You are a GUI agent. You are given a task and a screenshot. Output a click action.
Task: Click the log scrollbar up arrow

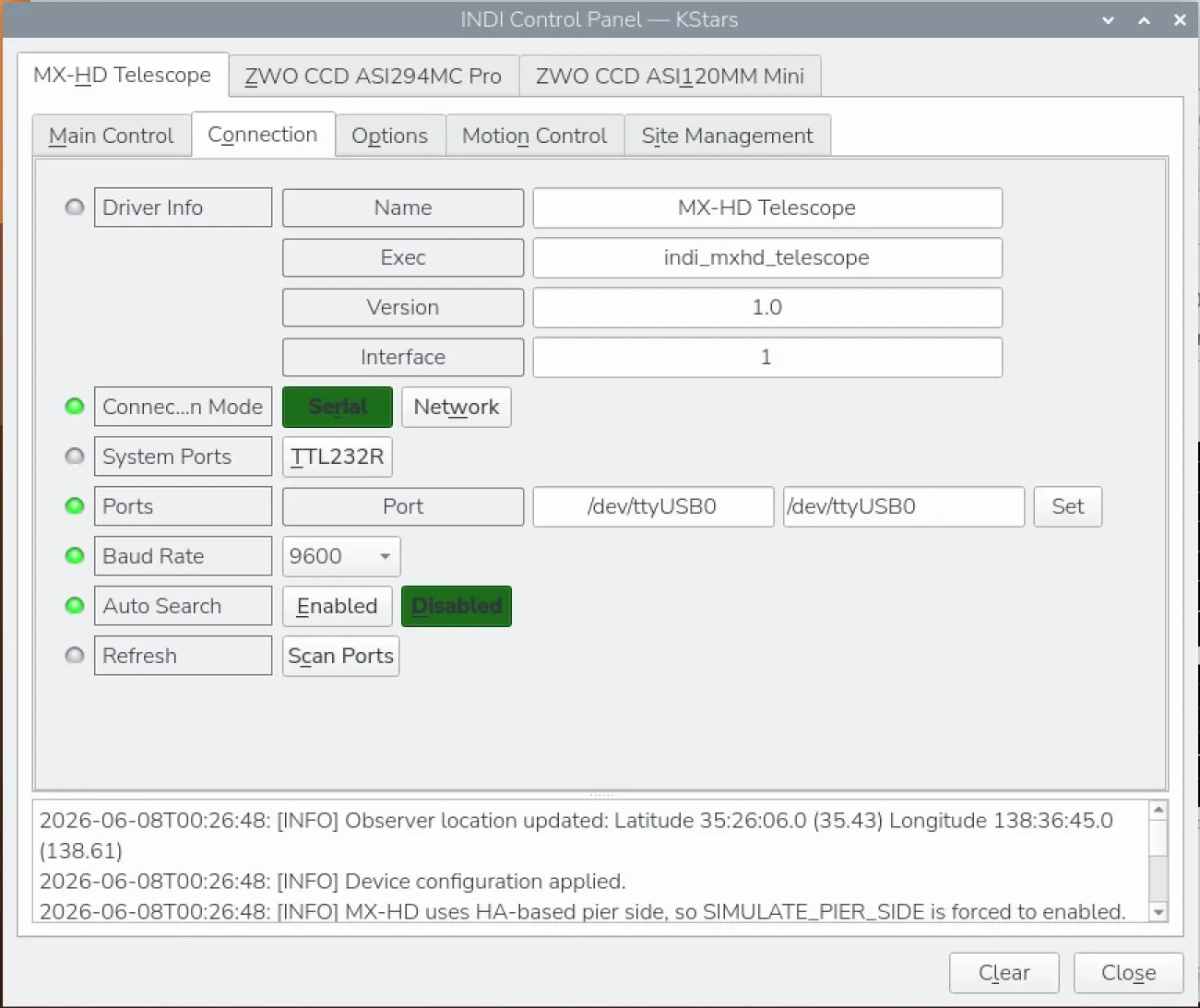pyautogui.click(x=1159, y=810)
